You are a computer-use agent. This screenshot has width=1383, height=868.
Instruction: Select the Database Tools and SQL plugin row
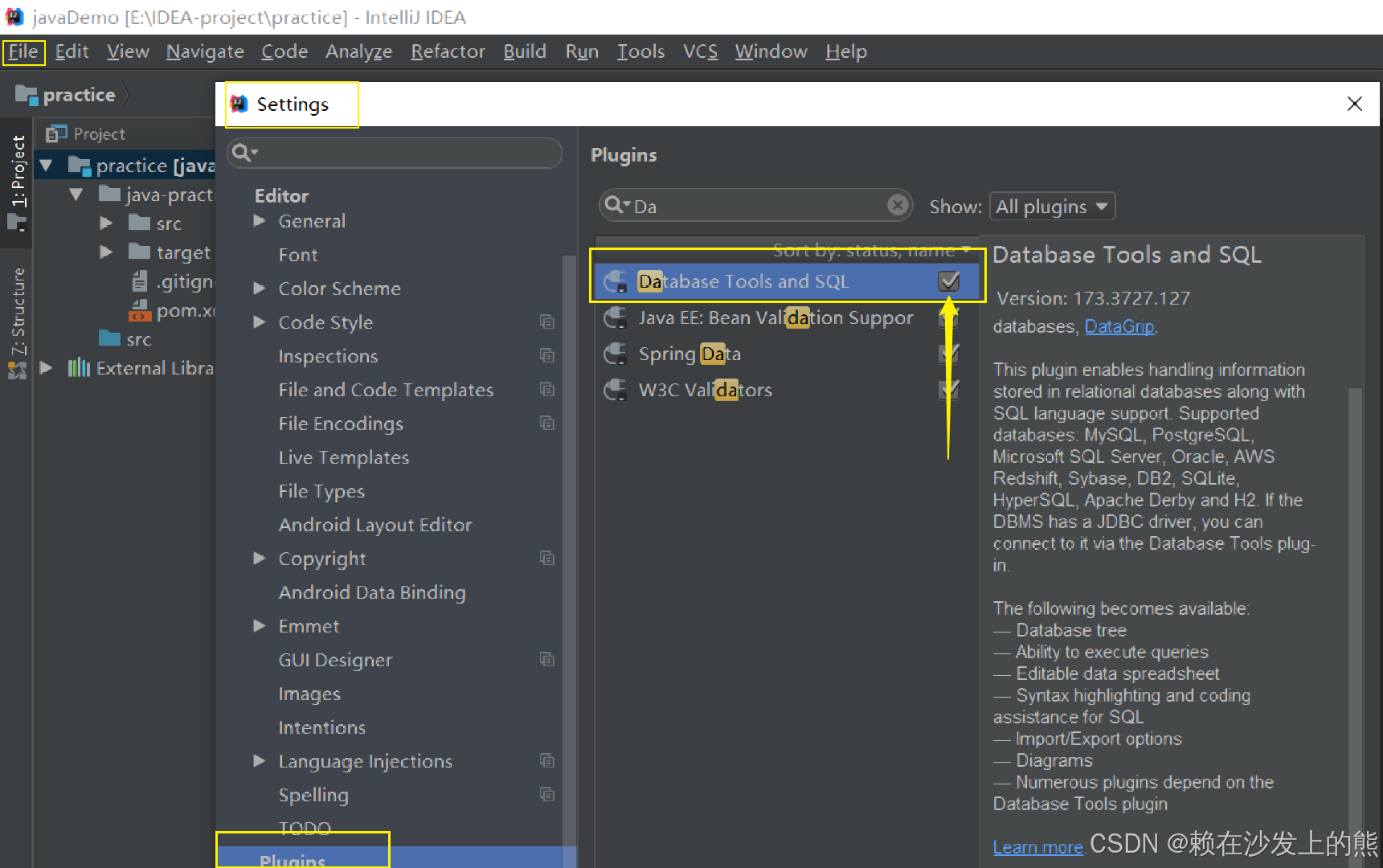787,281
